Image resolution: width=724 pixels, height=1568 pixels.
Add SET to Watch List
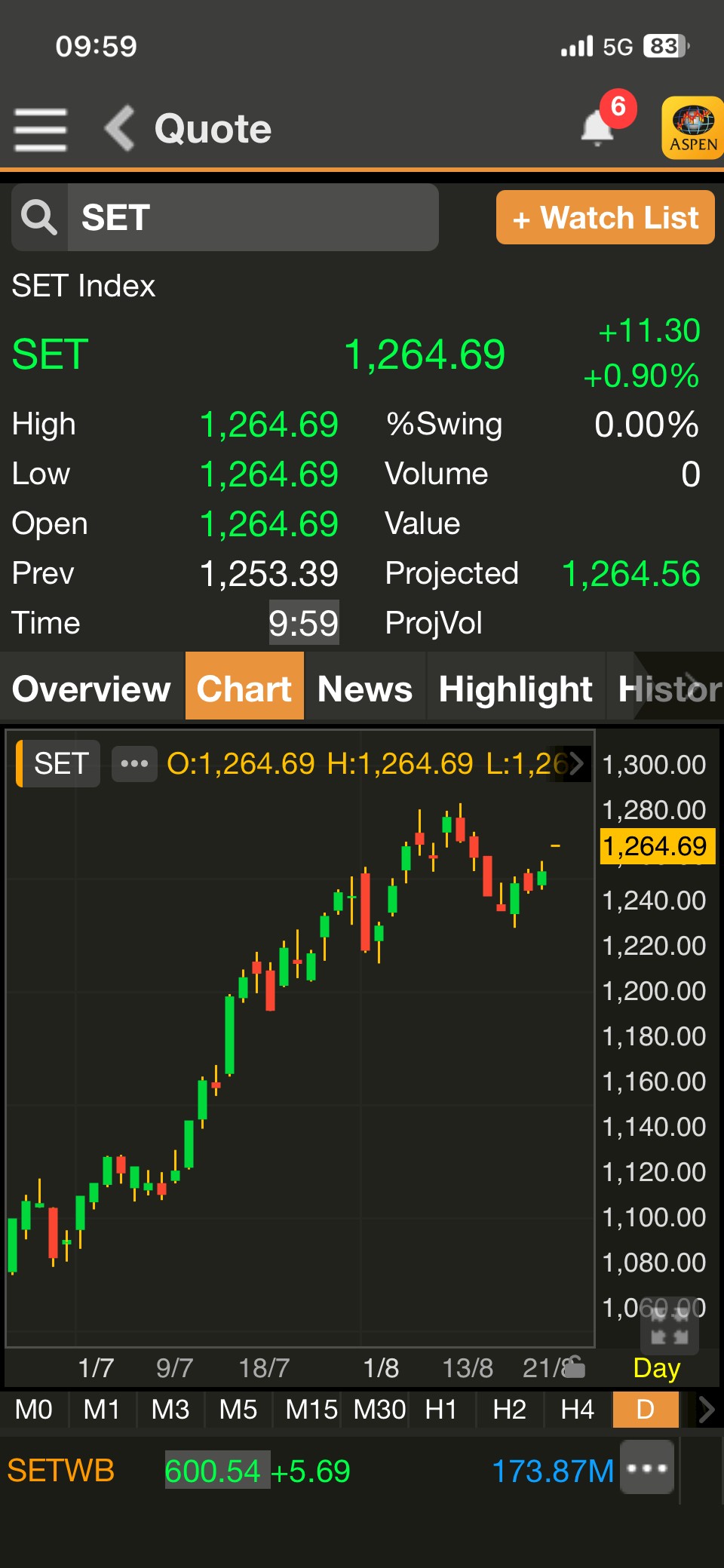click(605, 217)
